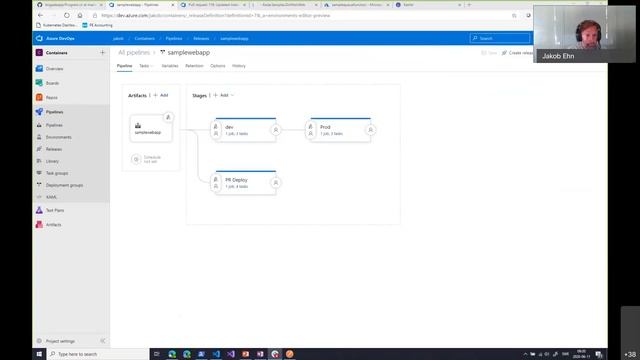Open a new browser tab
The width and height of the screenshot is (640, 360).
(469, 5)
